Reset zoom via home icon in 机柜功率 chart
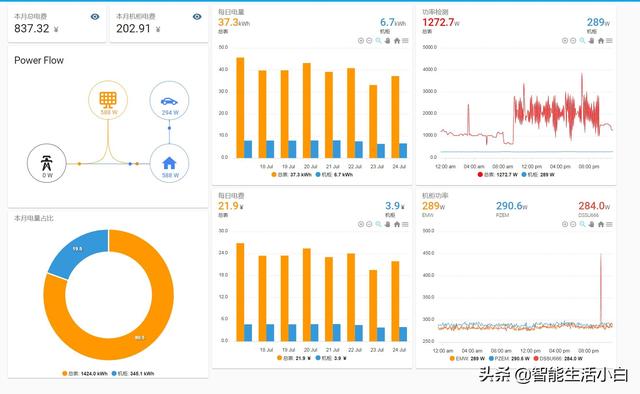 click(x=601, y=224)
